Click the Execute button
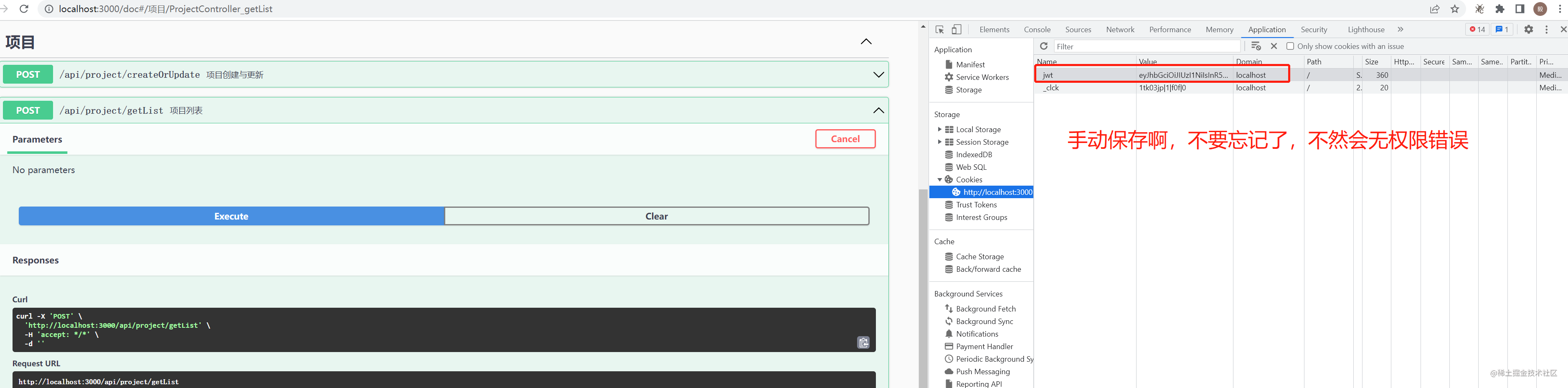This screenshot has width=1568, height=388. coord(231,216)
